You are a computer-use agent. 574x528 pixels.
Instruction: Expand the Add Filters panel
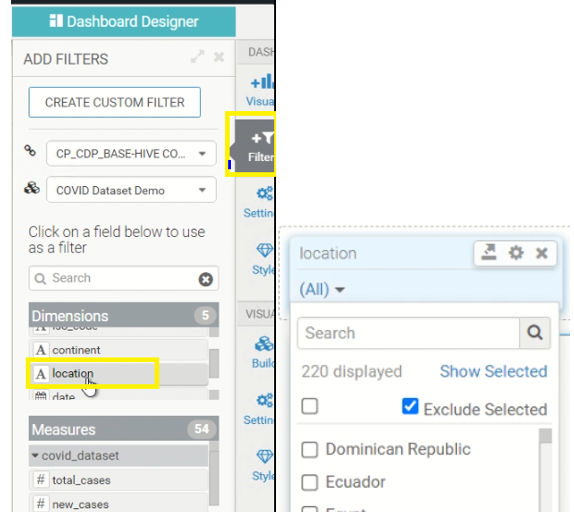pyautogui.click(x=197, y=57)
